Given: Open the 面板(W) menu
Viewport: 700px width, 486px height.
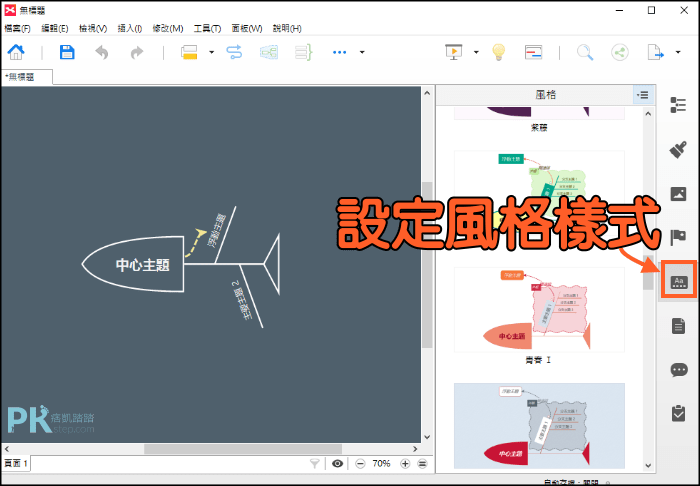Looking at the screenshot, I should [247, 29].
